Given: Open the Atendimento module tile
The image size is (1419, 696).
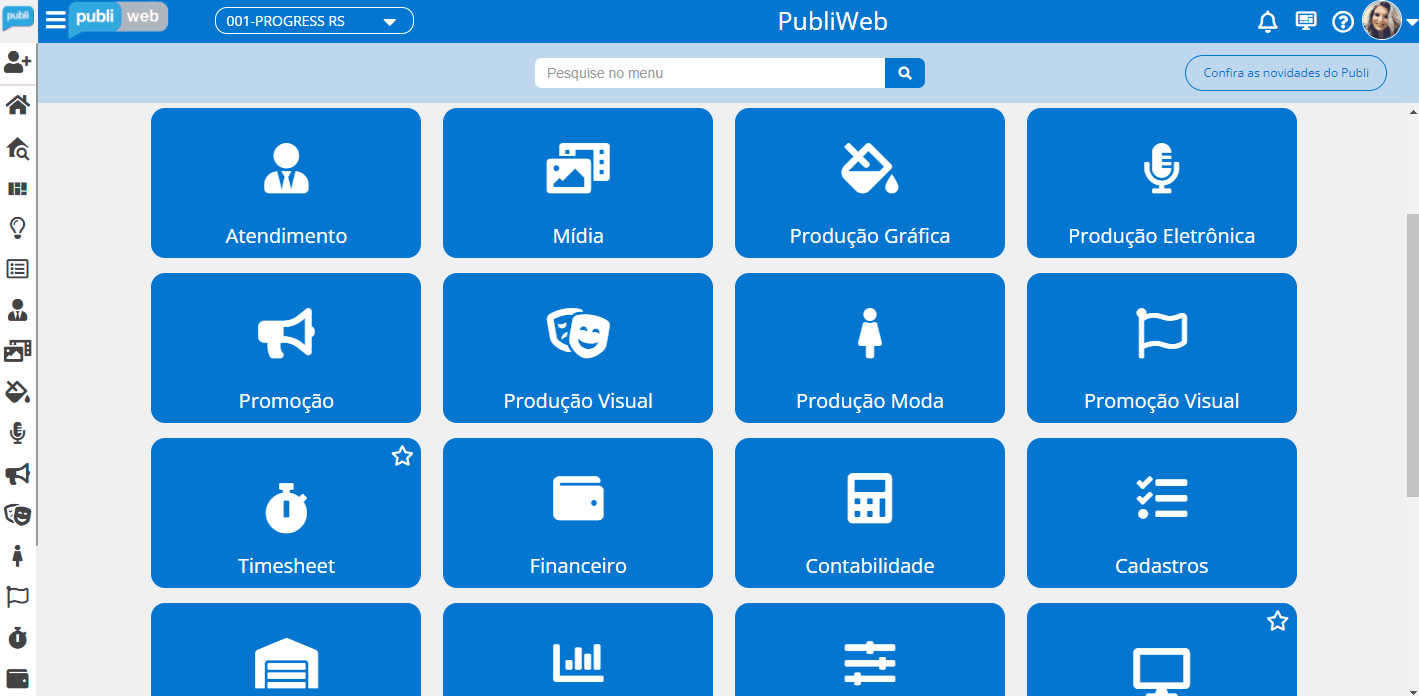Looking at the screenshot, I should coord(286,183).
